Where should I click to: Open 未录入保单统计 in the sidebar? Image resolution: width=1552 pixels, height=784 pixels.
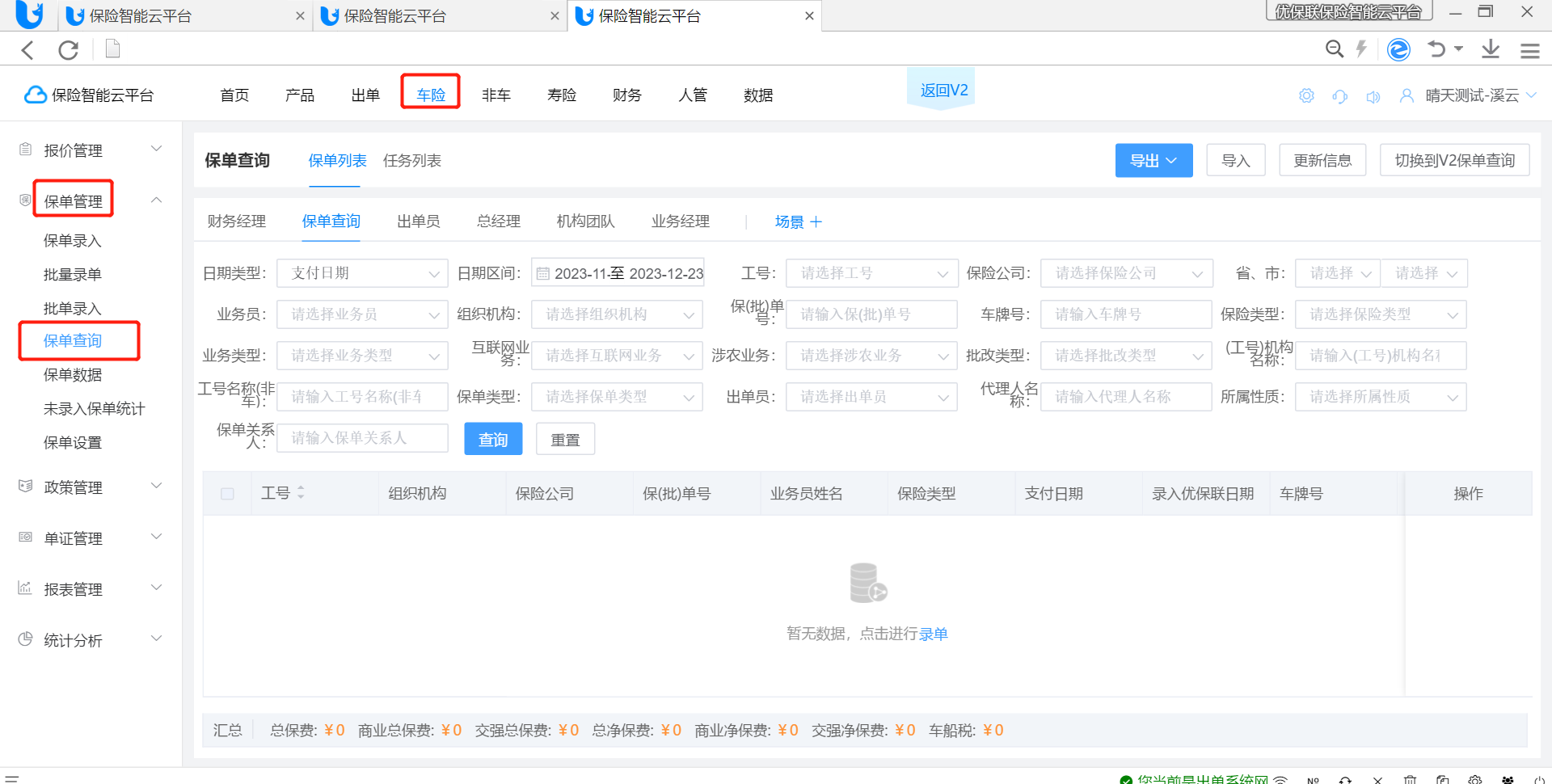[95, 409]
